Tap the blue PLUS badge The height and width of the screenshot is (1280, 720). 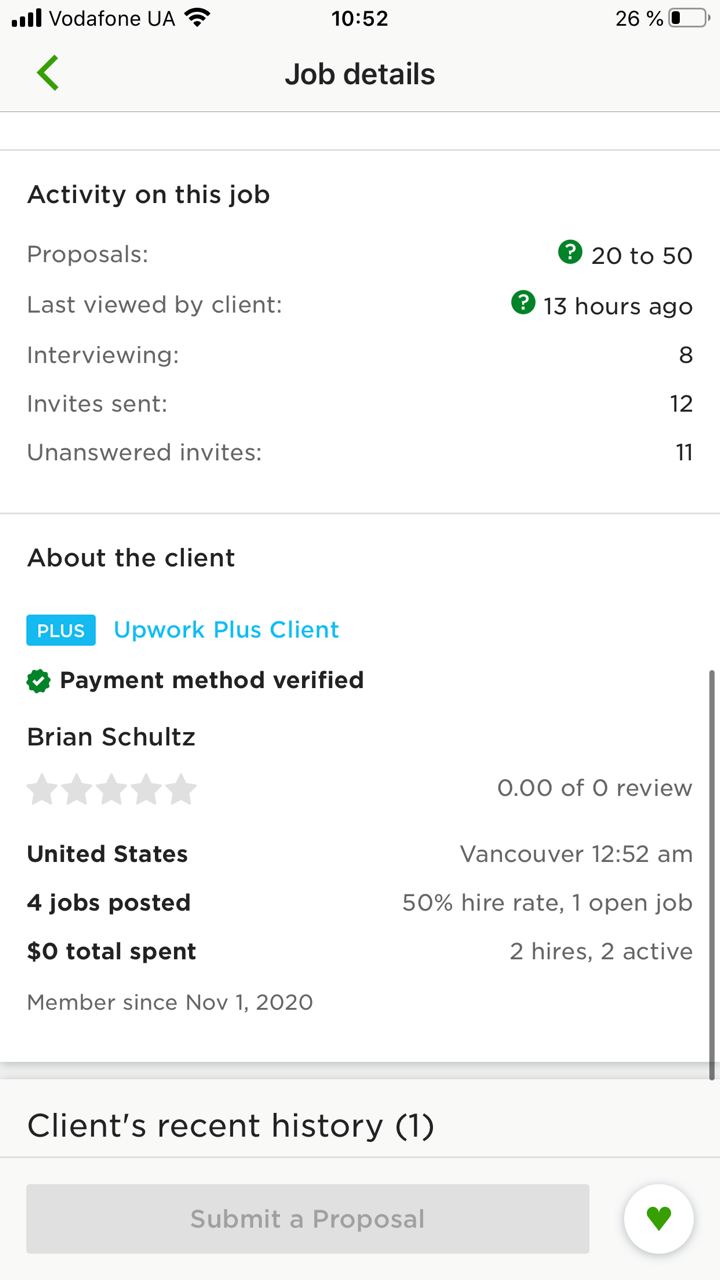pyautogui.click(x=61, y=630)
